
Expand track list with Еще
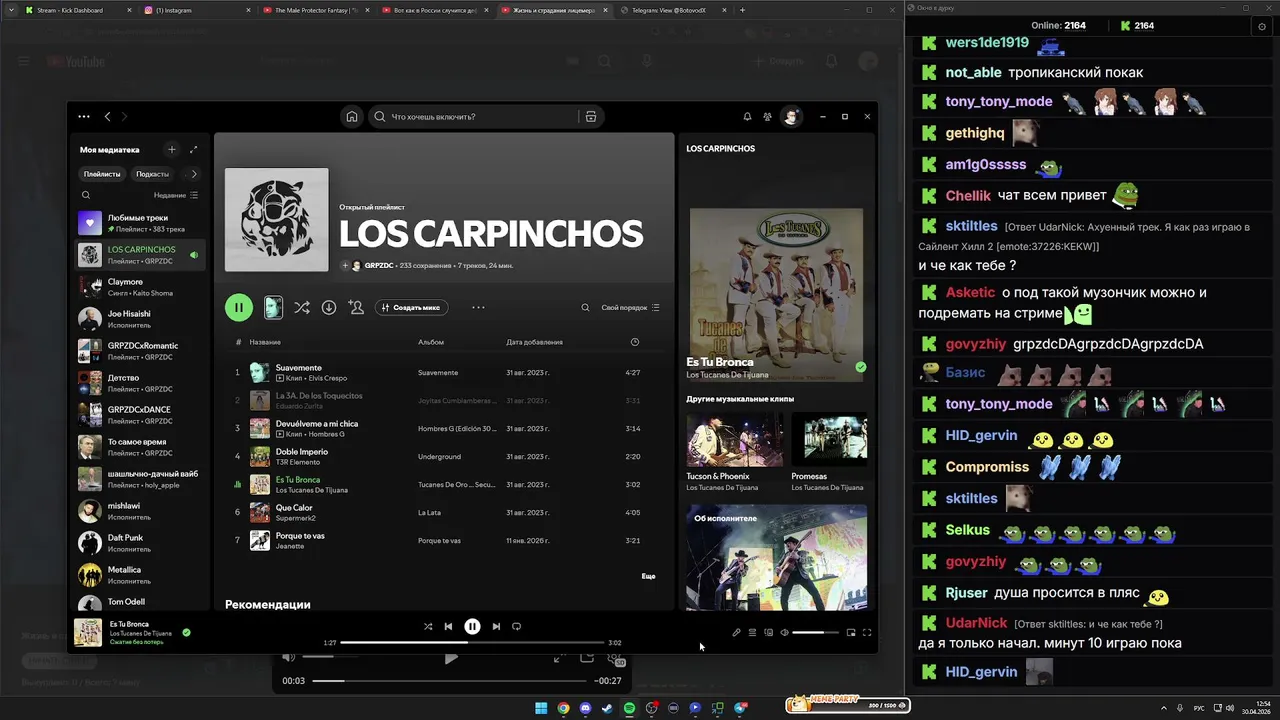click(x=648, y=576)
